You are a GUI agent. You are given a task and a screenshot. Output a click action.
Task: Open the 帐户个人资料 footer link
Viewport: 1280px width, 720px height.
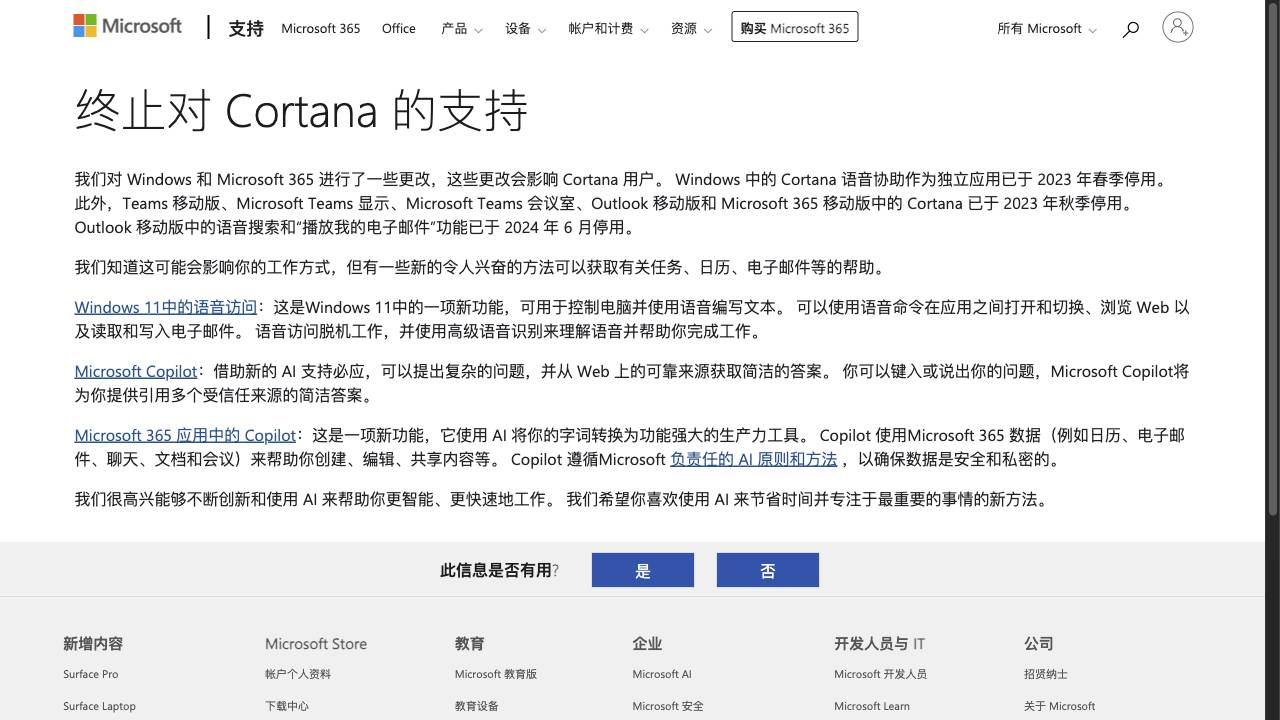coord(298,674)
